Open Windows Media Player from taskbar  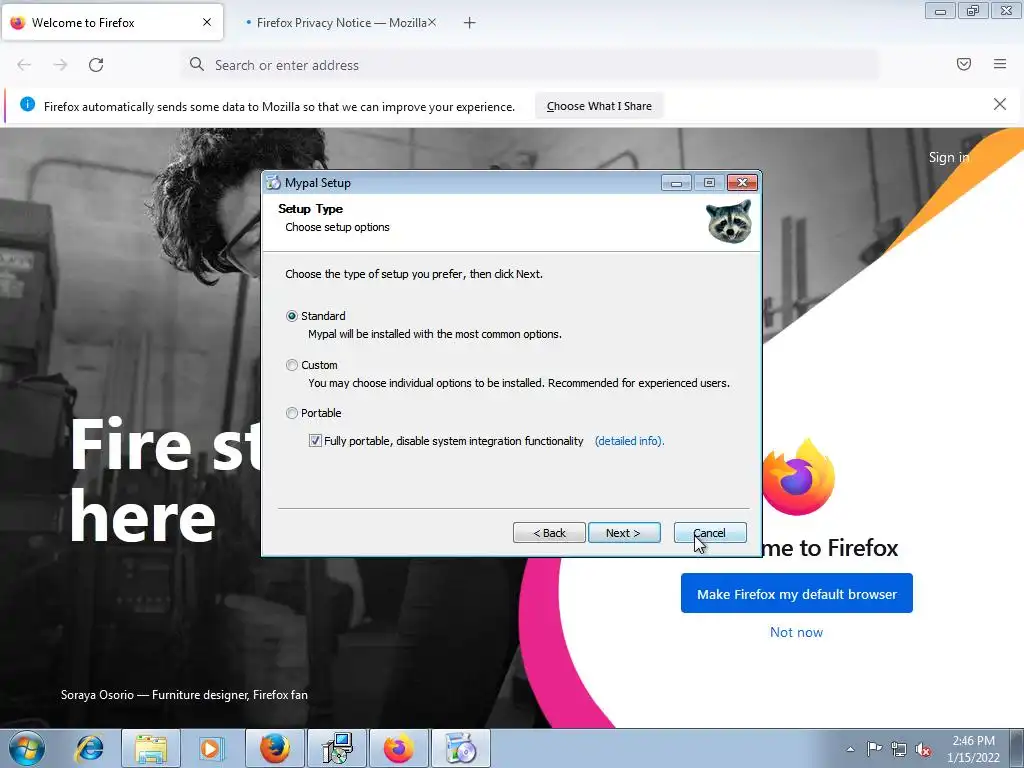point(211,749)
